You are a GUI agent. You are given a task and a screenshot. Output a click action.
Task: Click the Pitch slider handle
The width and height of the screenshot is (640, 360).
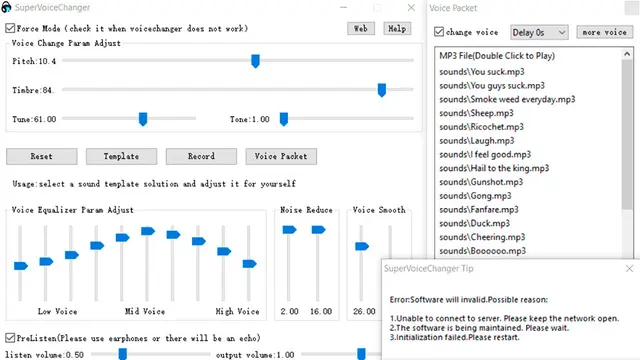pos(256,61)
